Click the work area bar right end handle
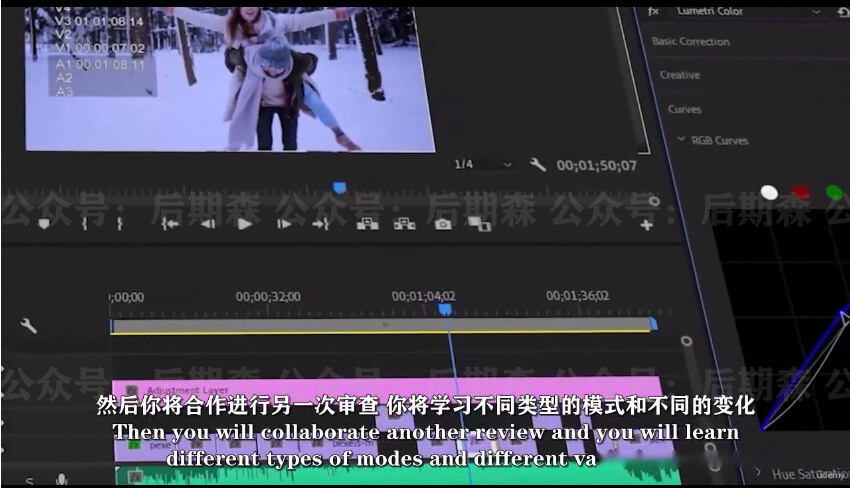 654,324
